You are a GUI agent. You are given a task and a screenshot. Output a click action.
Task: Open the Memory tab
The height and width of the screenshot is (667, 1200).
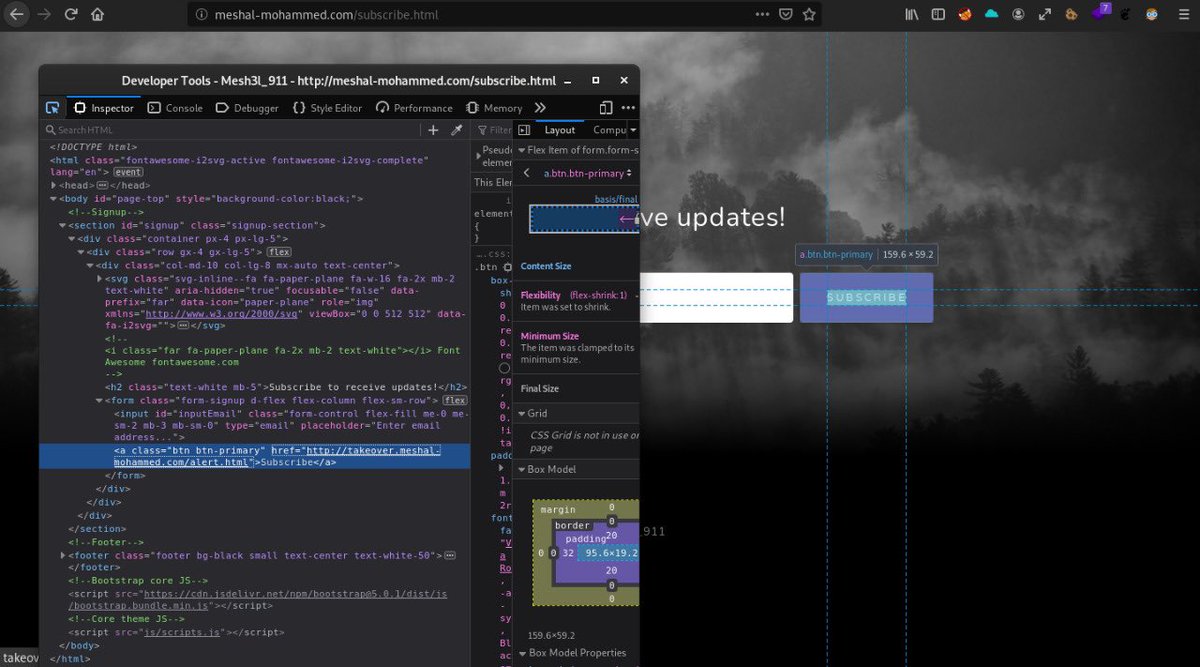pos(494,108)
